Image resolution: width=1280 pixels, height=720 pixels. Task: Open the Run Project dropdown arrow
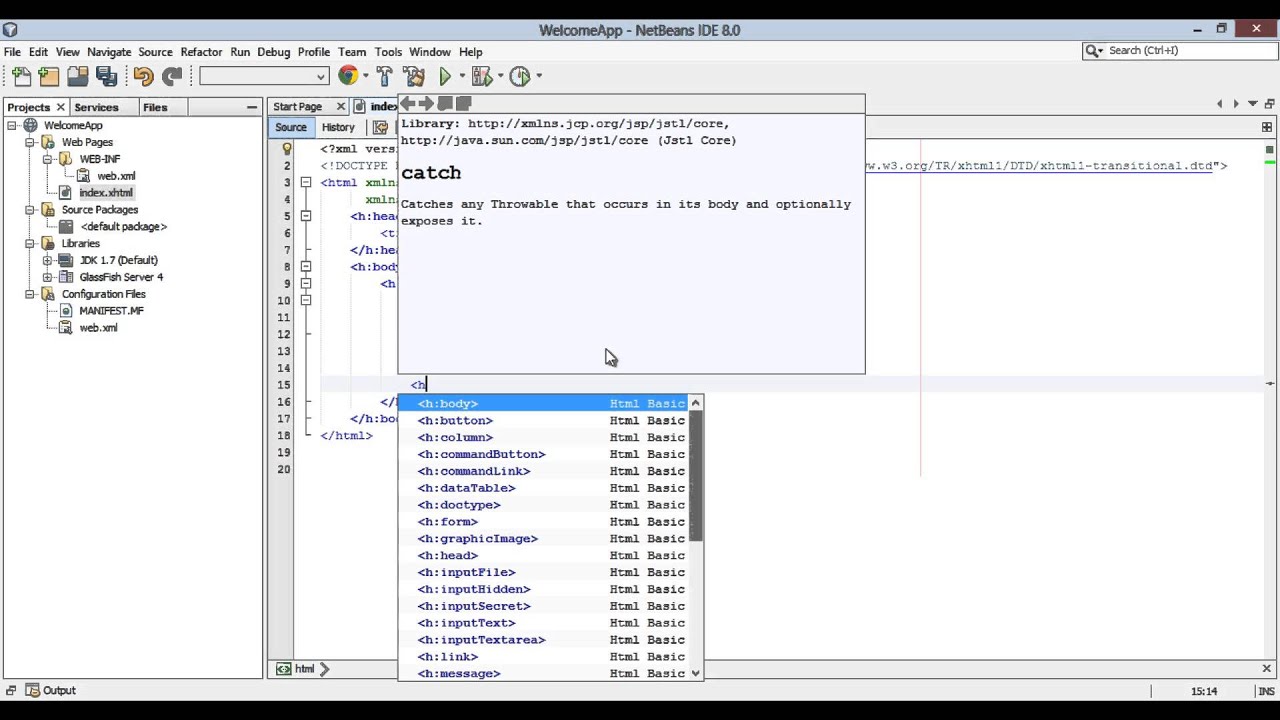(x=462, y=76)
